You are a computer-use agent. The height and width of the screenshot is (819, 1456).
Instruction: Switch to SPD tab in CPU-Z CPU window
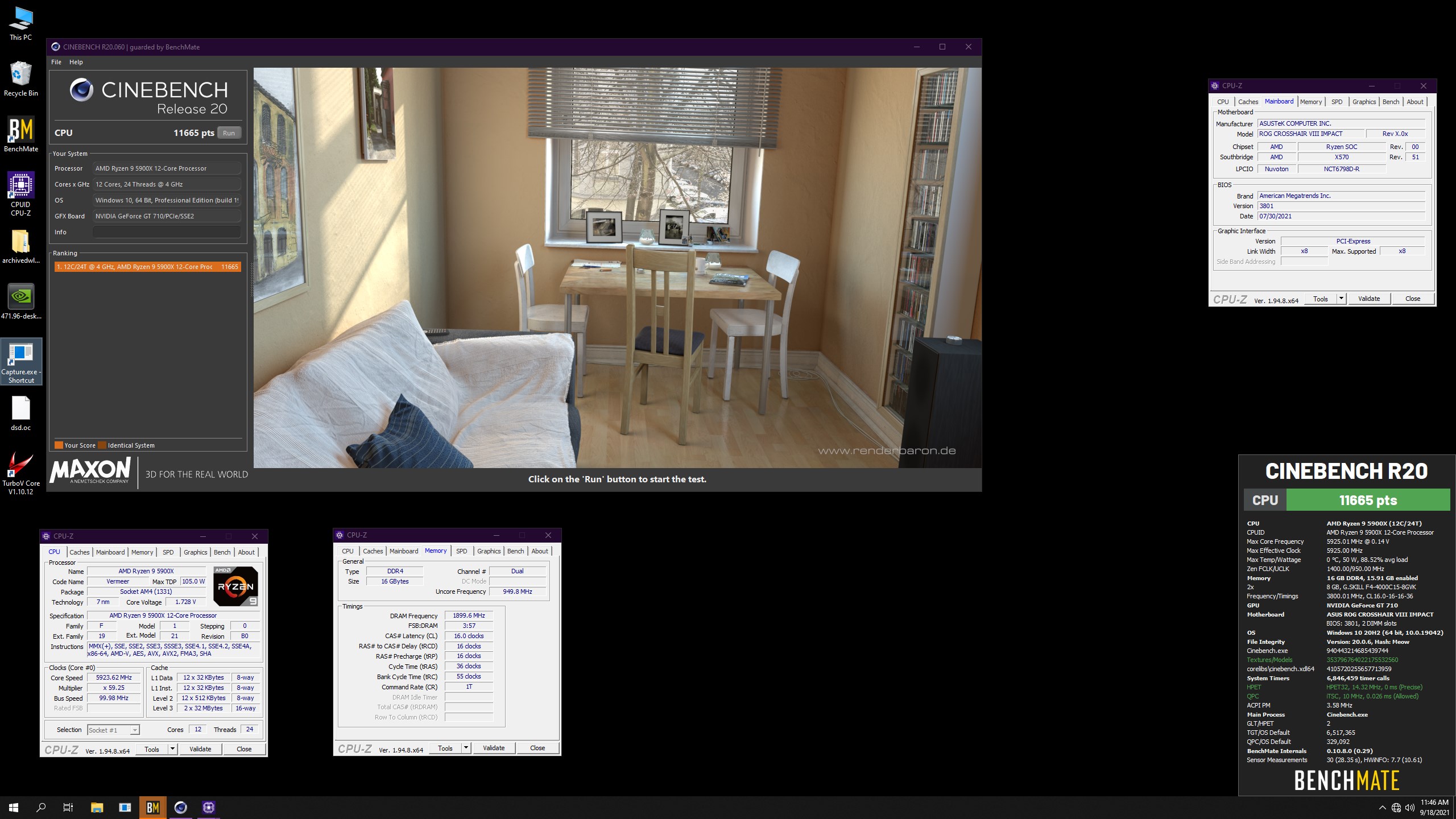[x=168, y=552]
